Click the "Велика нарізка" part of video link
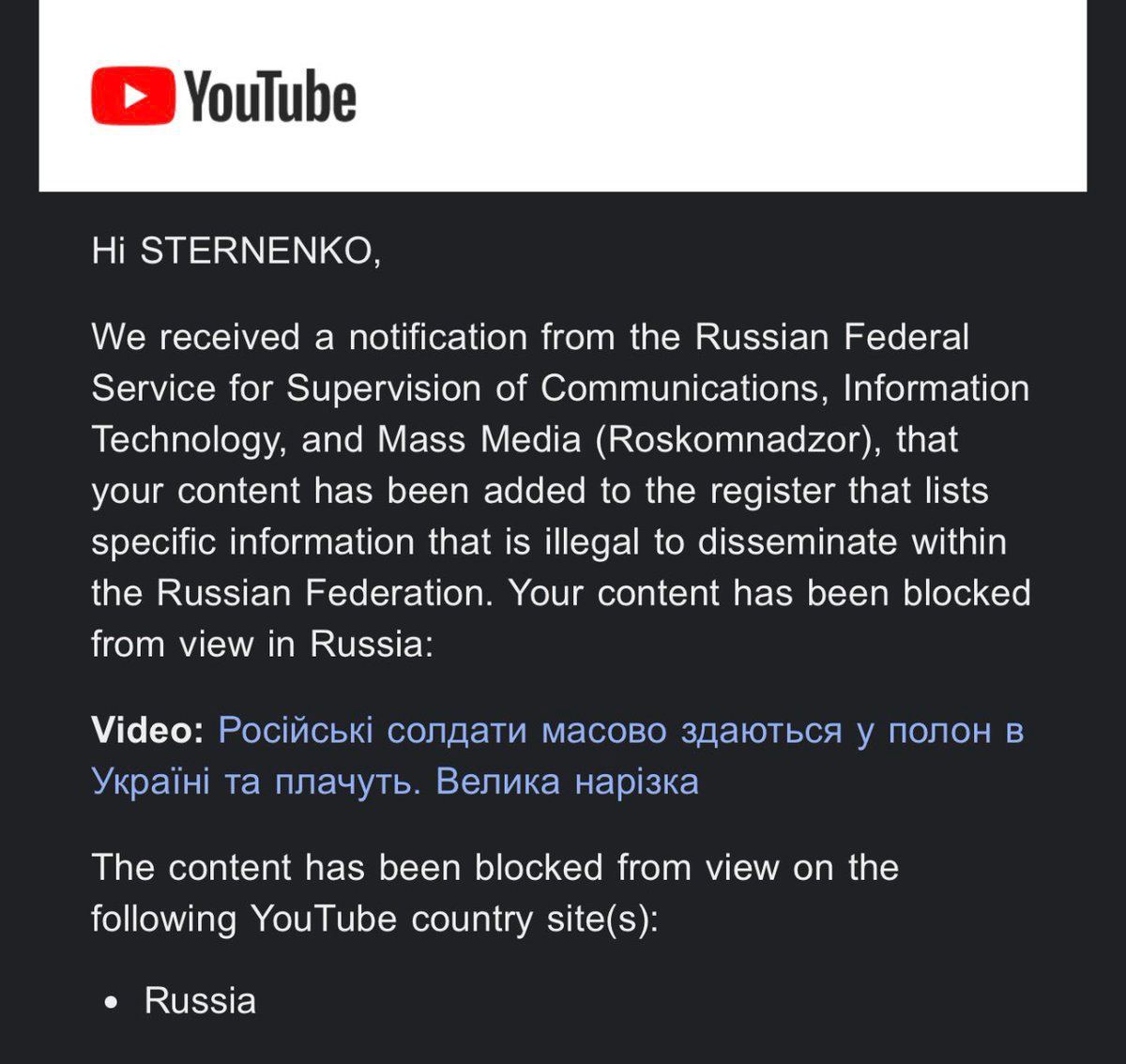 click(567, 782)
